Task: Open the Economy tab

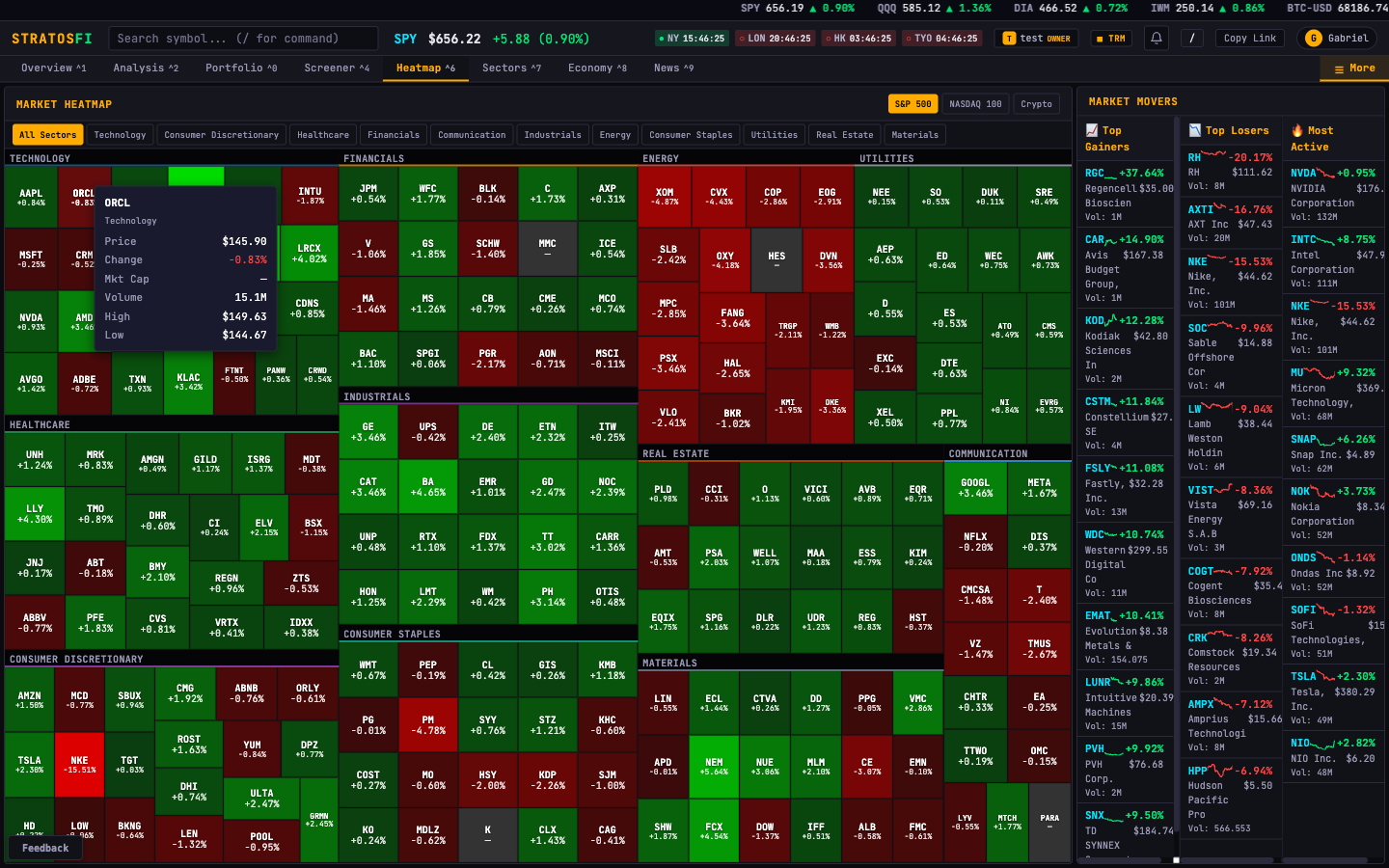Action: coord(597,68)
